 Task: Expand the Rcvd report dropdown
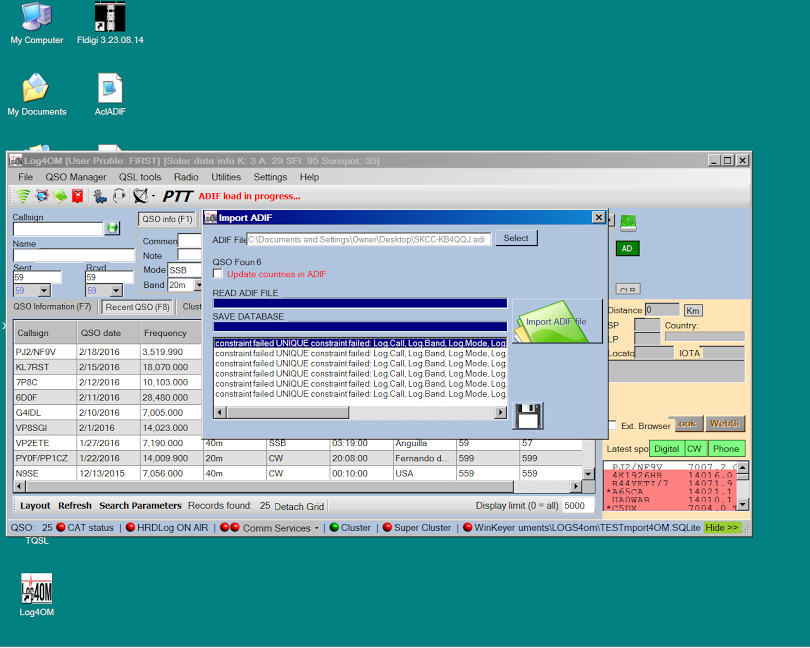coord(116,291)
